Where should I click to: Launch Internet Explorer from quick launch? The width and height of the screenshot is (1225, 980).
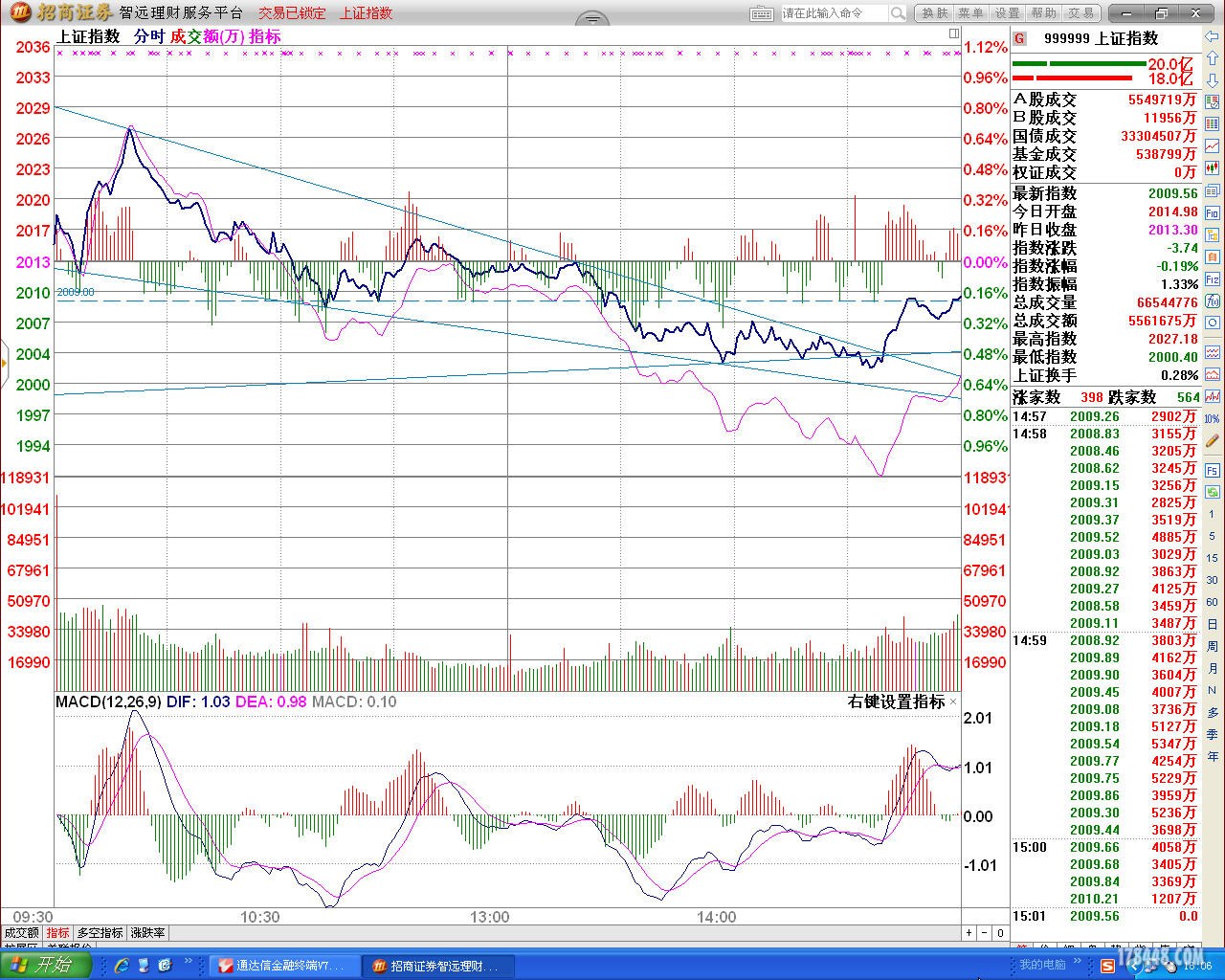121,965
